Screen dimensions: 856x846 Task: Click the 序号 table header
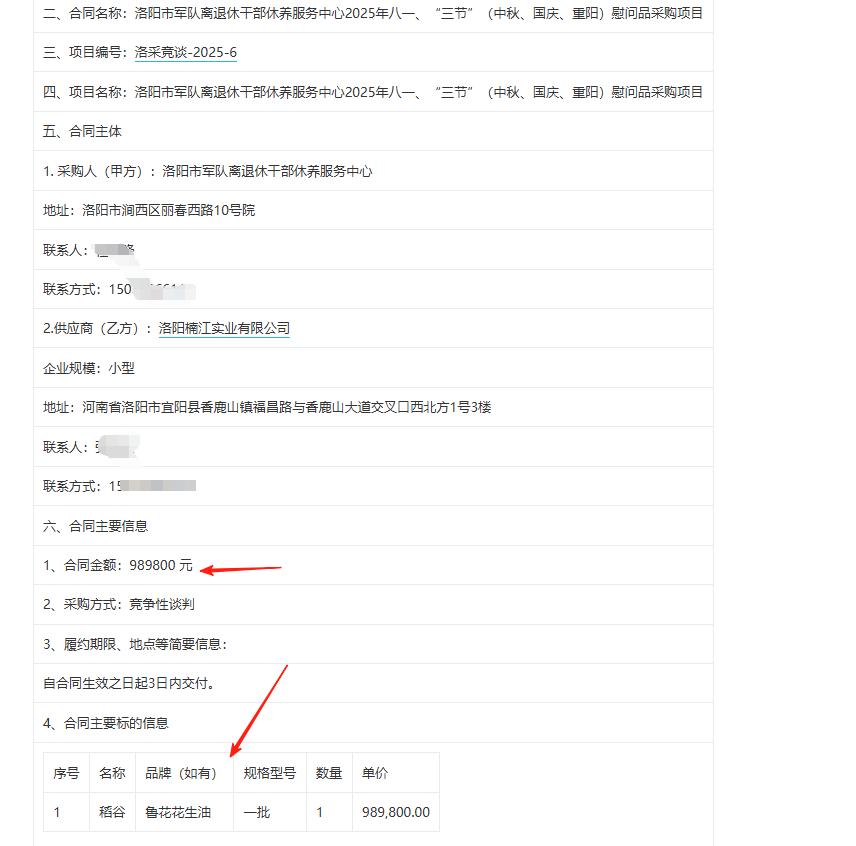pos(66,773)
